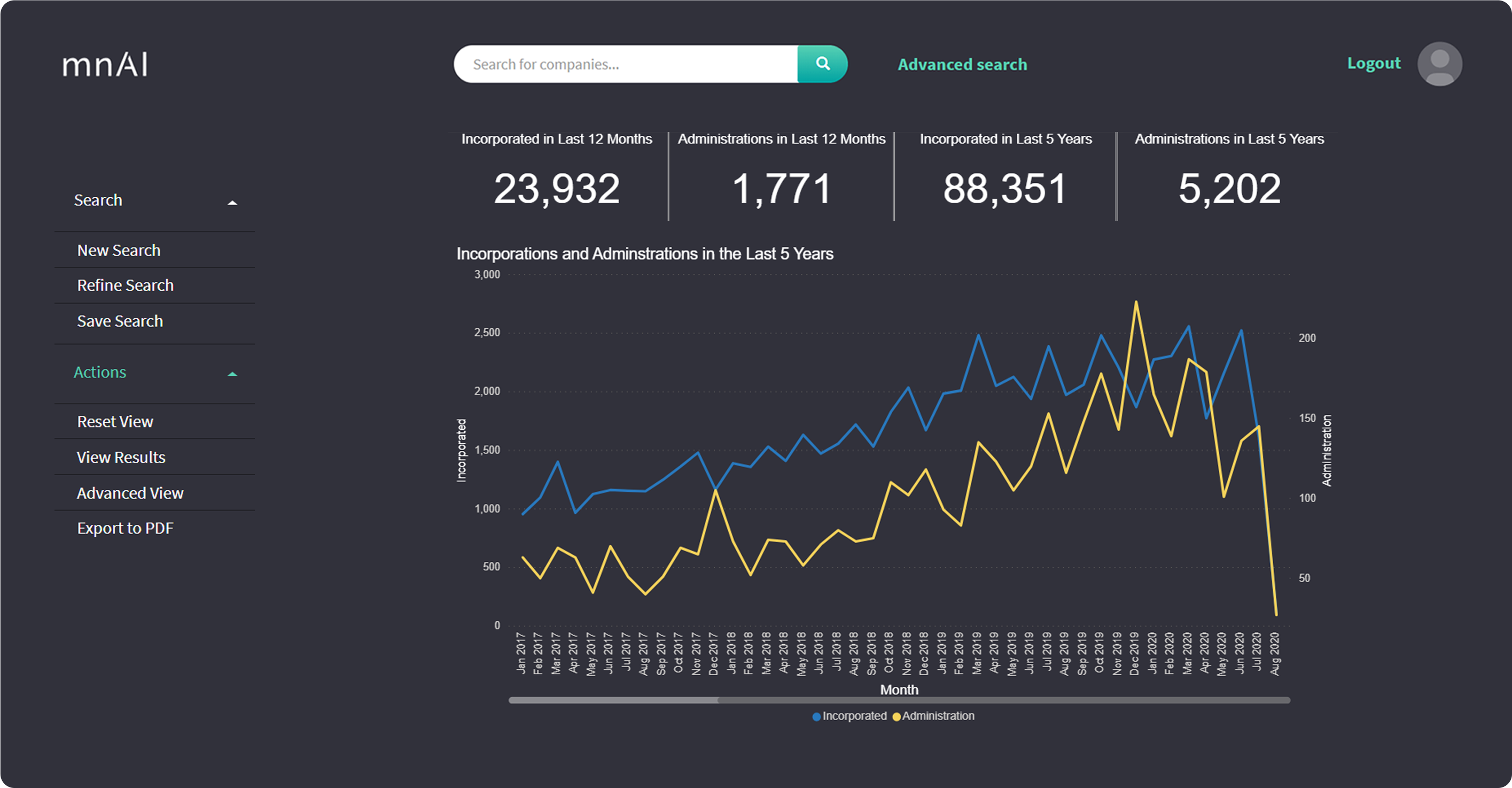Switch to Advanced View

click(130, 493)
